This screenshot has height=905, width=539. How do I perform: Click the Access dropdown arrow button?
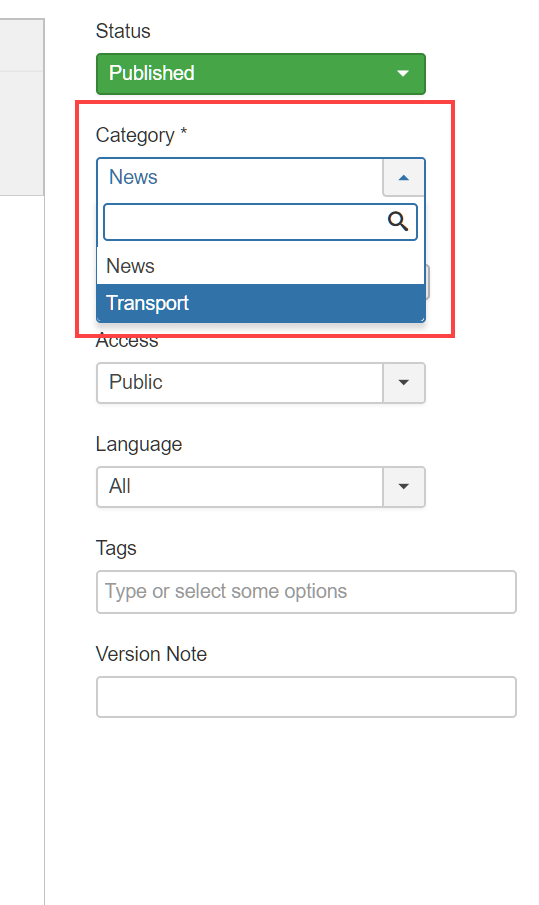point(404,383)
